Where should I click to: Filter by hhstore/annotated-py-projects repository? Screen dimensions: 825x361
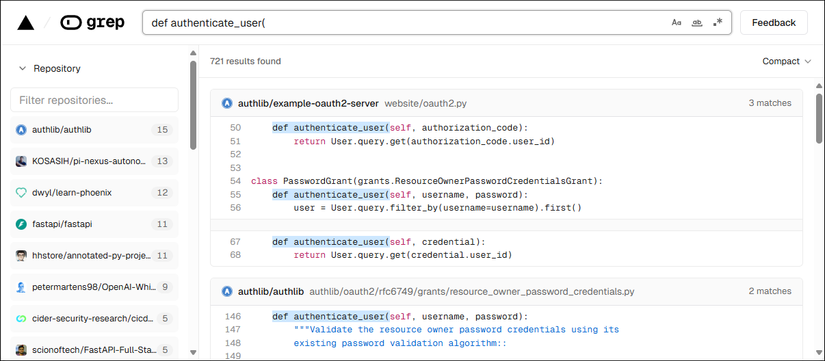pos(94,256)
